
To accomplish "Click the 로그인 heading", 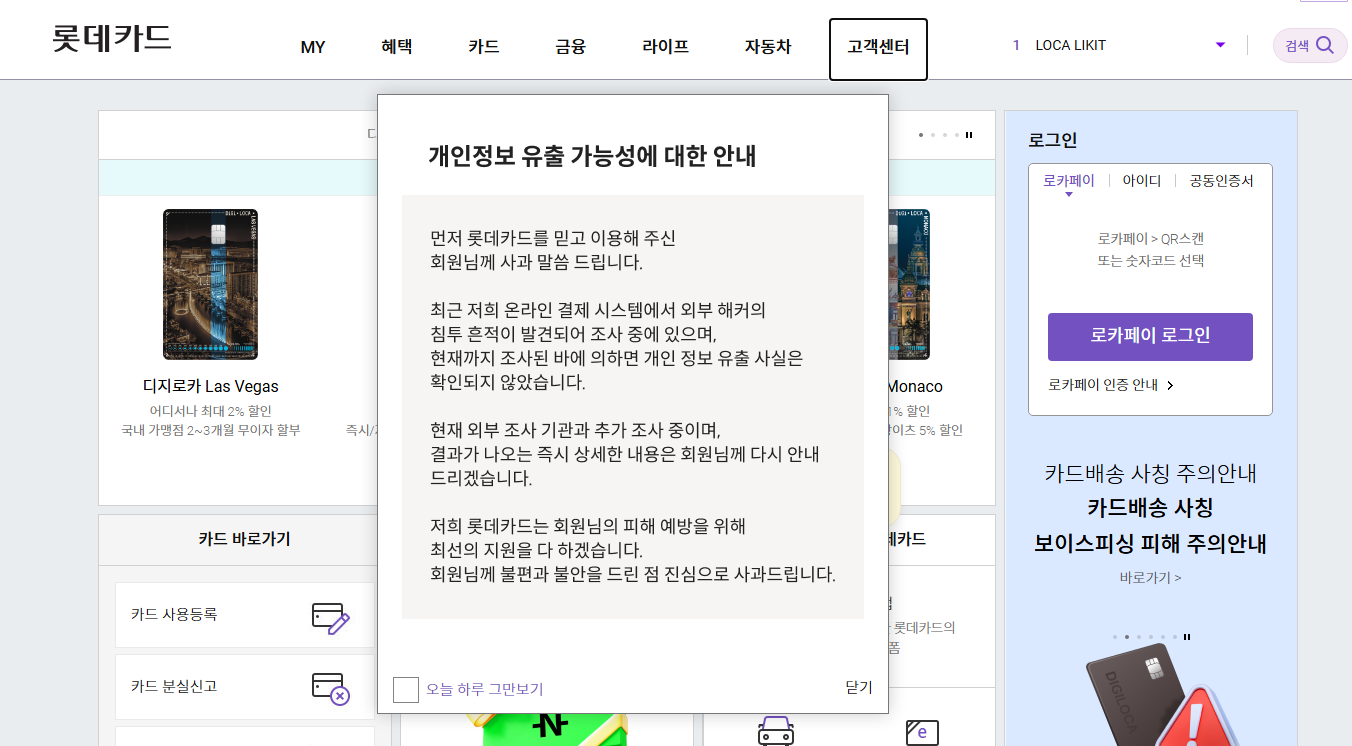I will pos(1052,141).
